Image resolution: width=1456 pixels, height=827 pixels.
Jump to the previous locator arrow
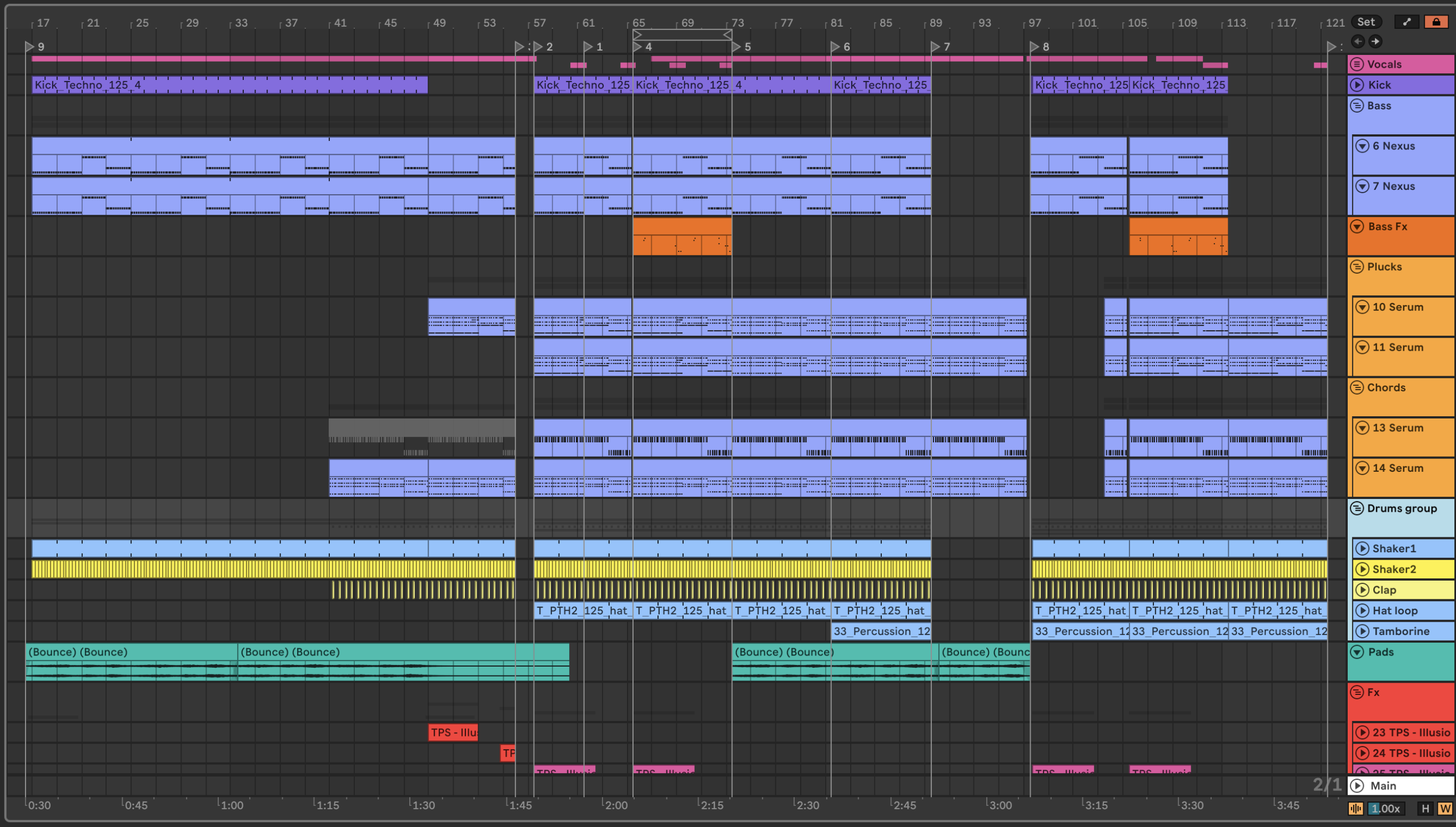point(1358,41)
